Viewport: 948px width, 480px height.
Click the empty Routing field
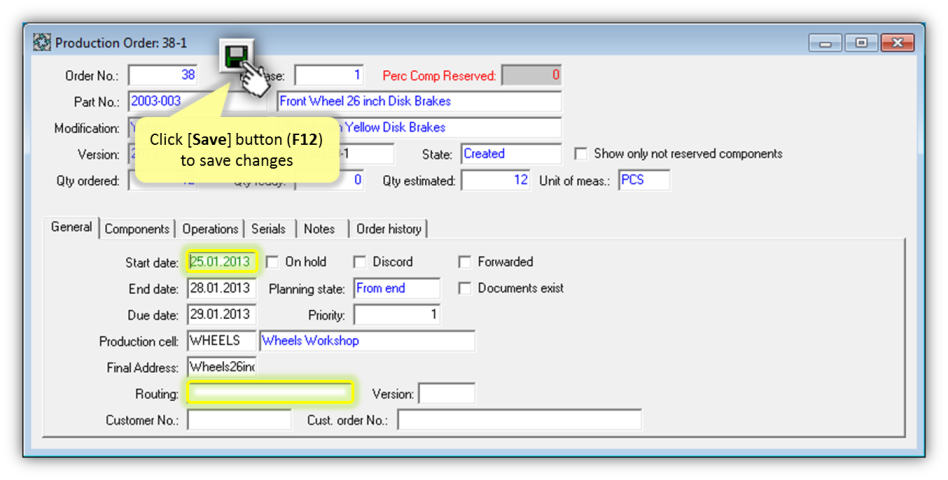click(x=270, y=394)
